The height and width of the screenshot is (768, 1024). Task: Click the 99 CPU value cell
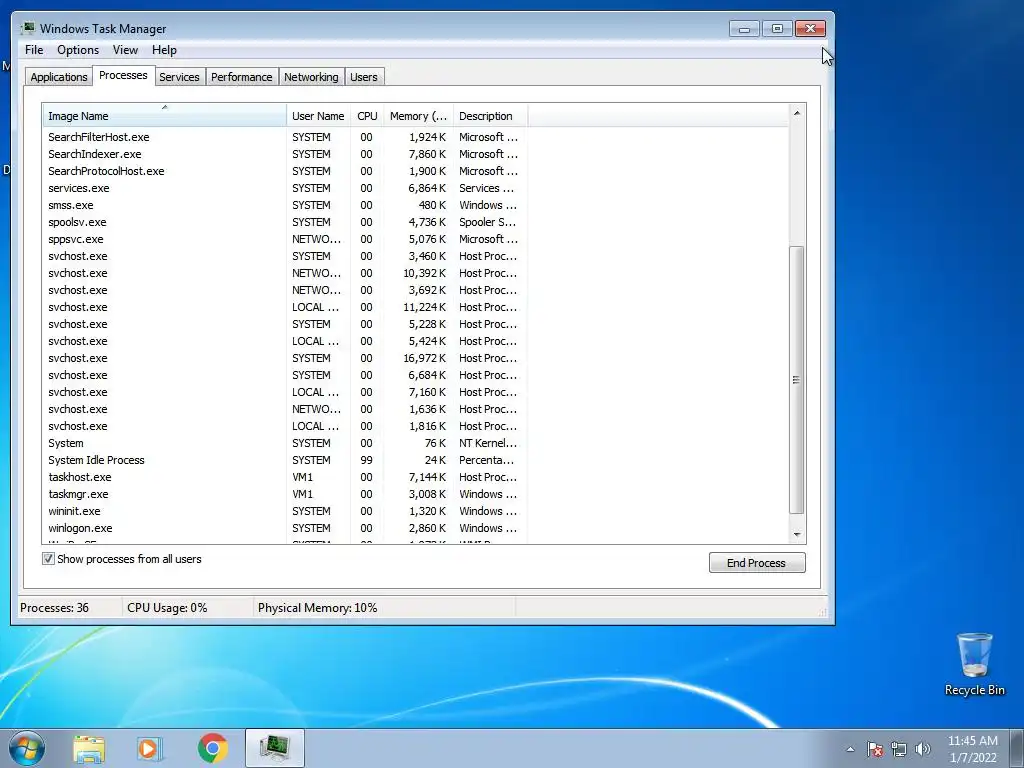[x=366, y=460]
